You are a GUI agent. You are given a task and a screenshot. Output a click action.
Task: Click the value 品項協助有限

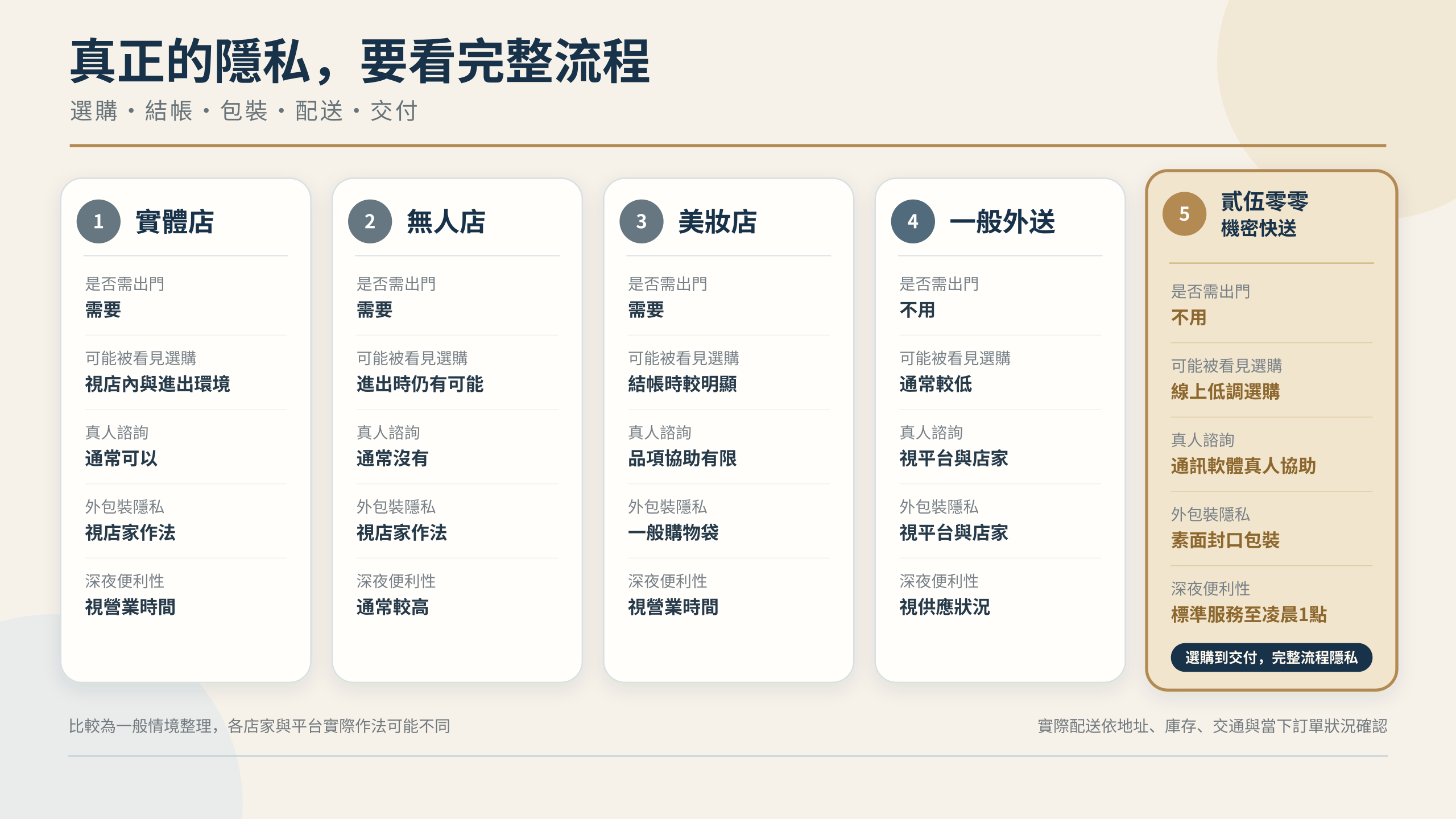682,458
